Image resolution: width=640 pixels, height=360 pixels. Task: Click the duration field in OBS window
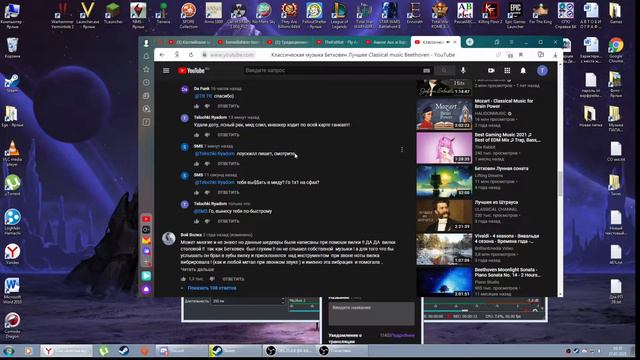point(247,301)
